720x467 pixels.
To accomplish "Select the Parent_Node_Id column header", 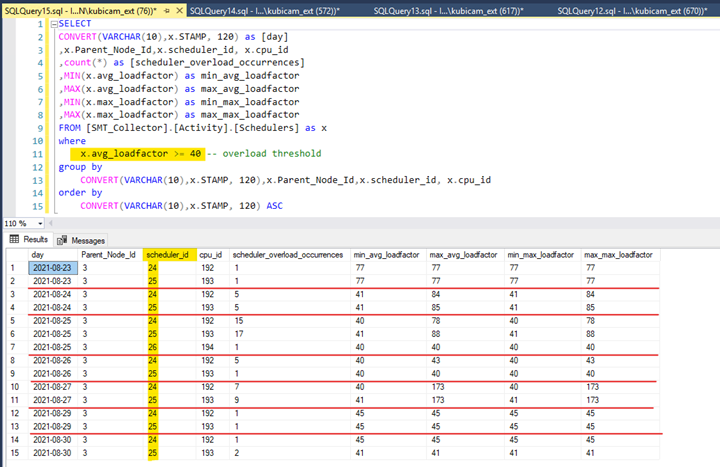I will [110, 255].
